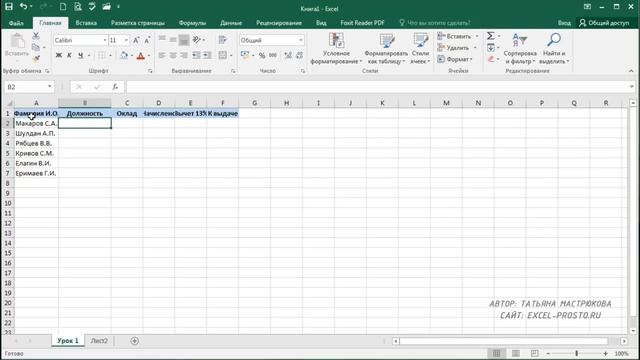Screen dimensions: 640x360
Task: Open number format Общий dropdown
Action: [x=301, y=40]
